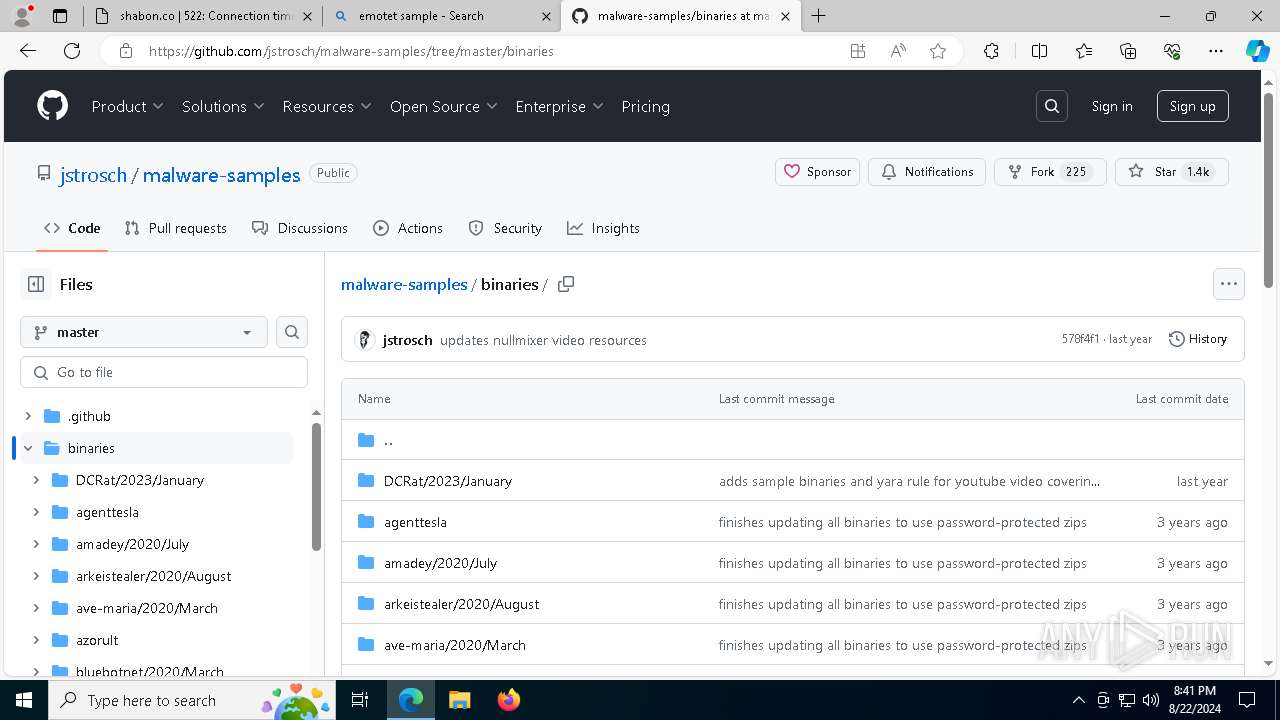
Task: Switch to emotet sample Search tab
Action: pyautogui.click(x=441, y=16)
